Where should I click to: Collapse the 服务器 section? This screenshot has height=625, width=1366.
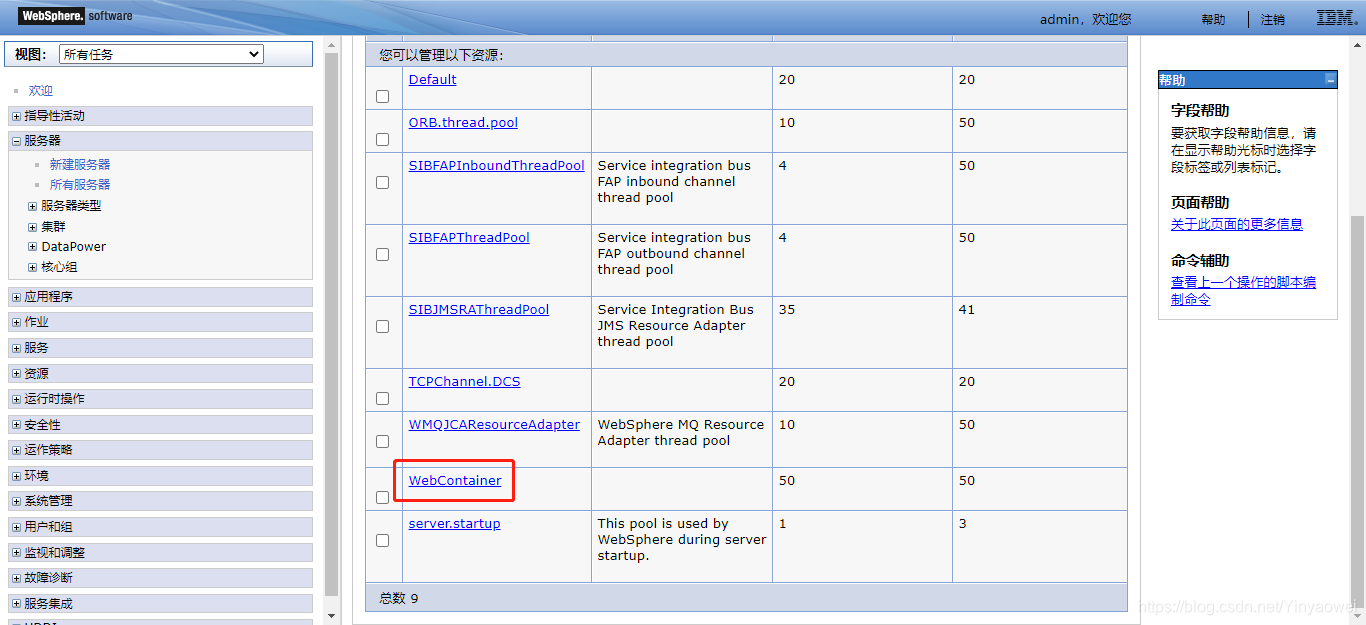(16, 141)
